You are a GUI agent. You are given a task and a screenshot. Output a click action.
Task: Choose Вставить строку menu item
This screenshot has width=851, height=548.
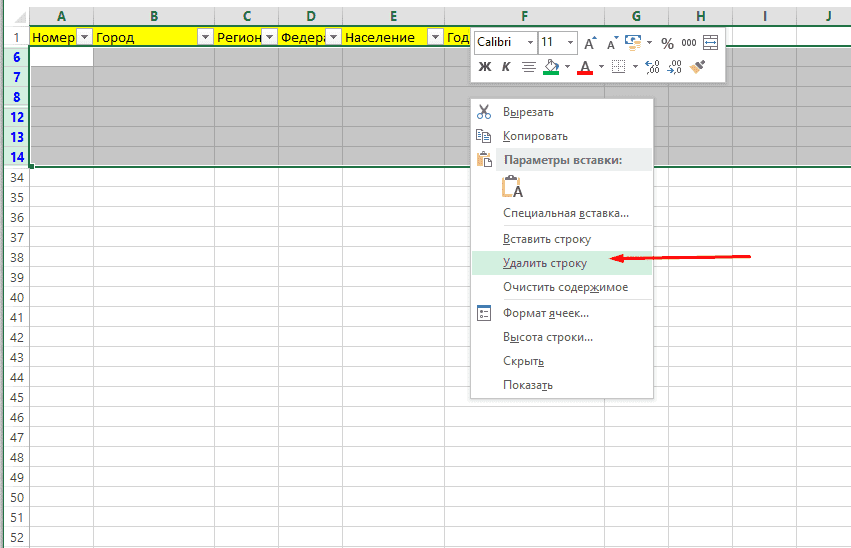562,239
